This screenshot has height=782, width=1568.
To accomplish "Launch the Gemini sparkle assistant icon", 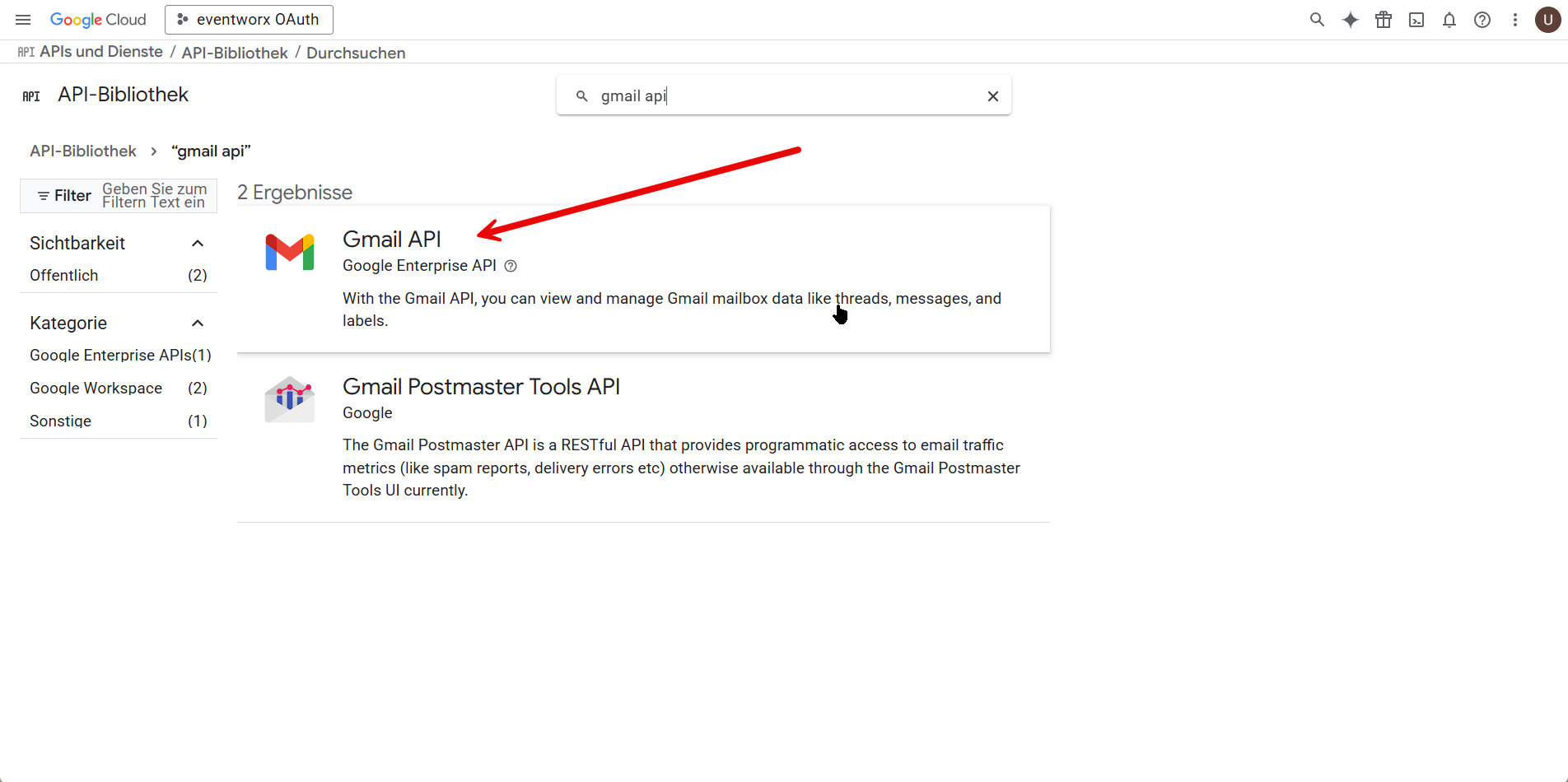I will click(1350, 20).
